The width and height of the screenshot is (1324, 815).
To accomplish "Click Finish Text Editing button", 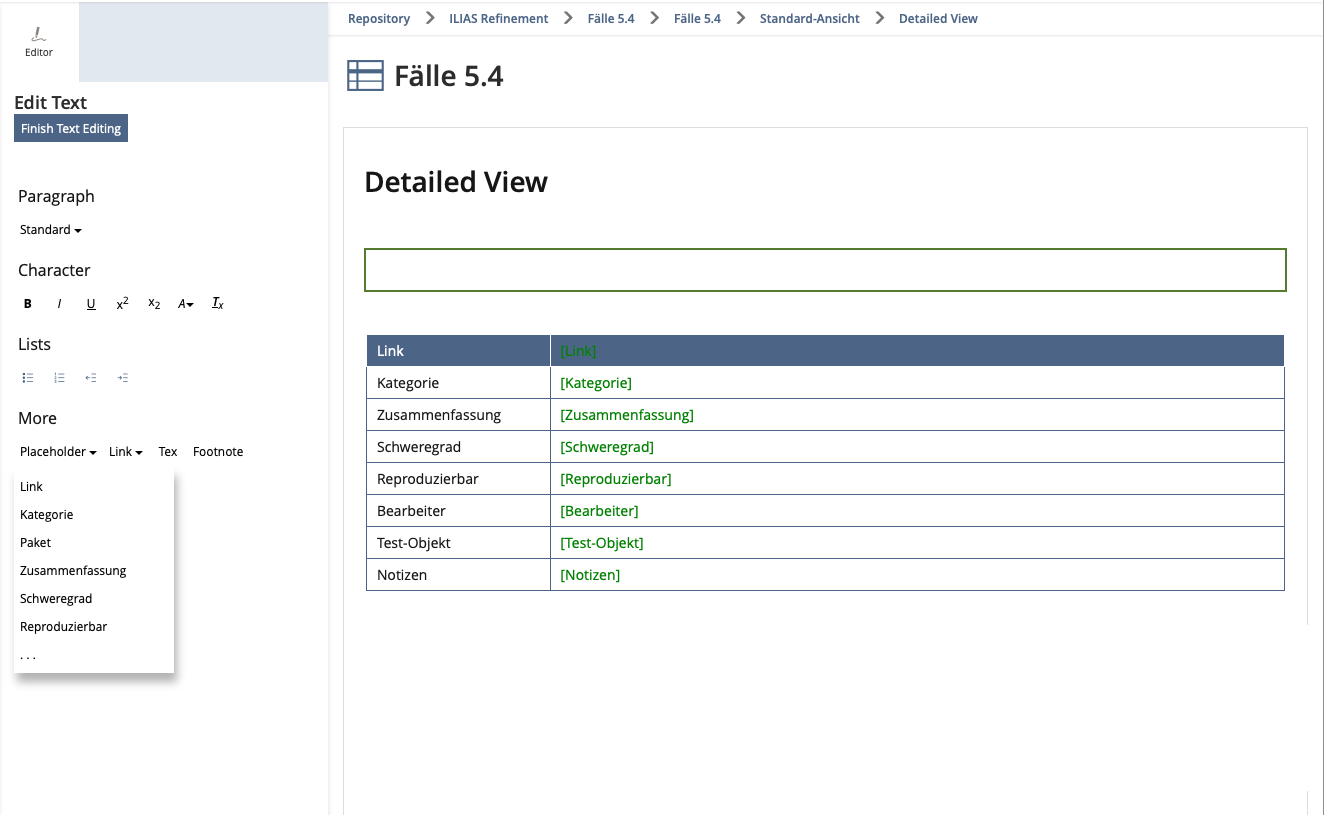I will 71,128.
